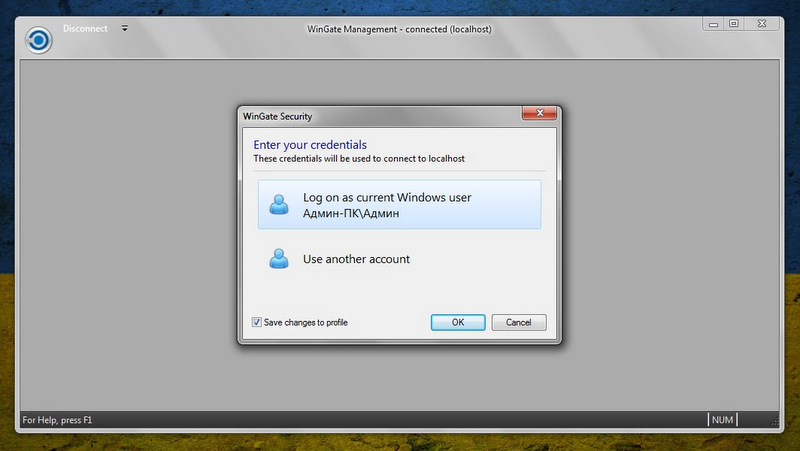Close the WinGate Management window
The image size is (800, 451).
click(x=762, y=23)
